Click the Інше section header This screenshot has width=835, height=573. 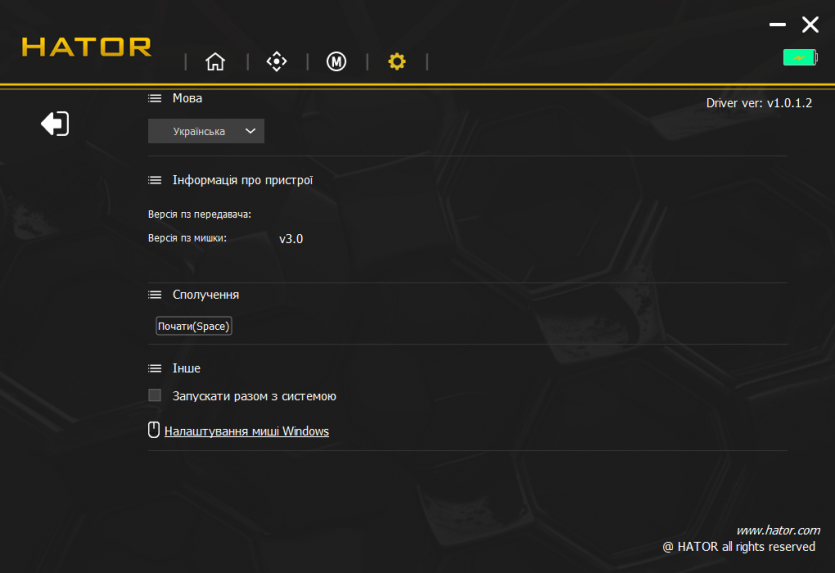[x=186, y=368]
